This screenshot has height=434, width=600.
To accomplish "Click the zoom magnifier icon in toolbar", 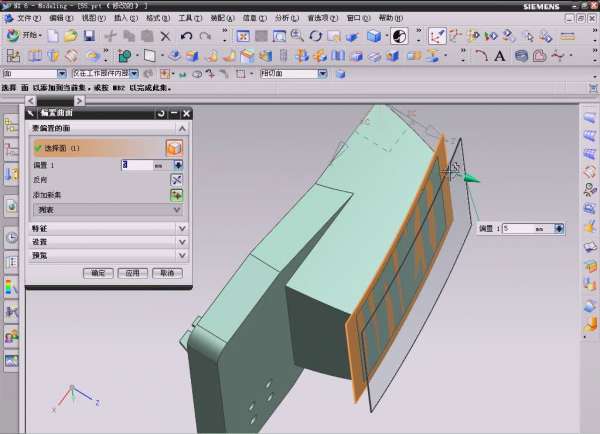I will click(x=297, y=36).
